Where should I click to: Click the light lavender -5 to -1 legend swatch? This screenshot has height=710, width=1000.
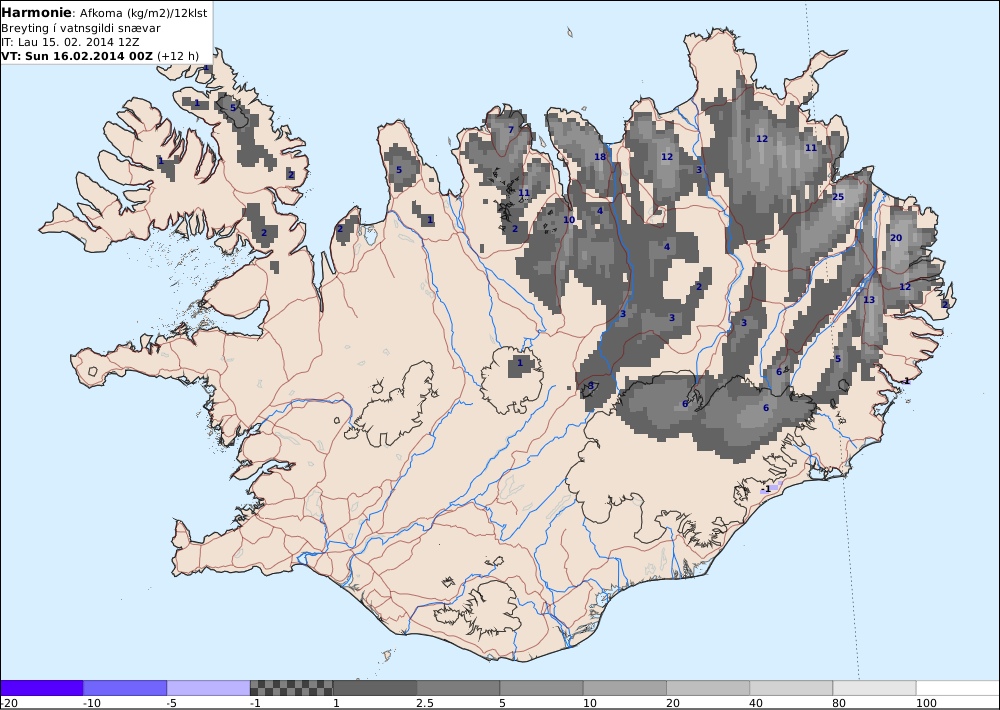[209, 688]
